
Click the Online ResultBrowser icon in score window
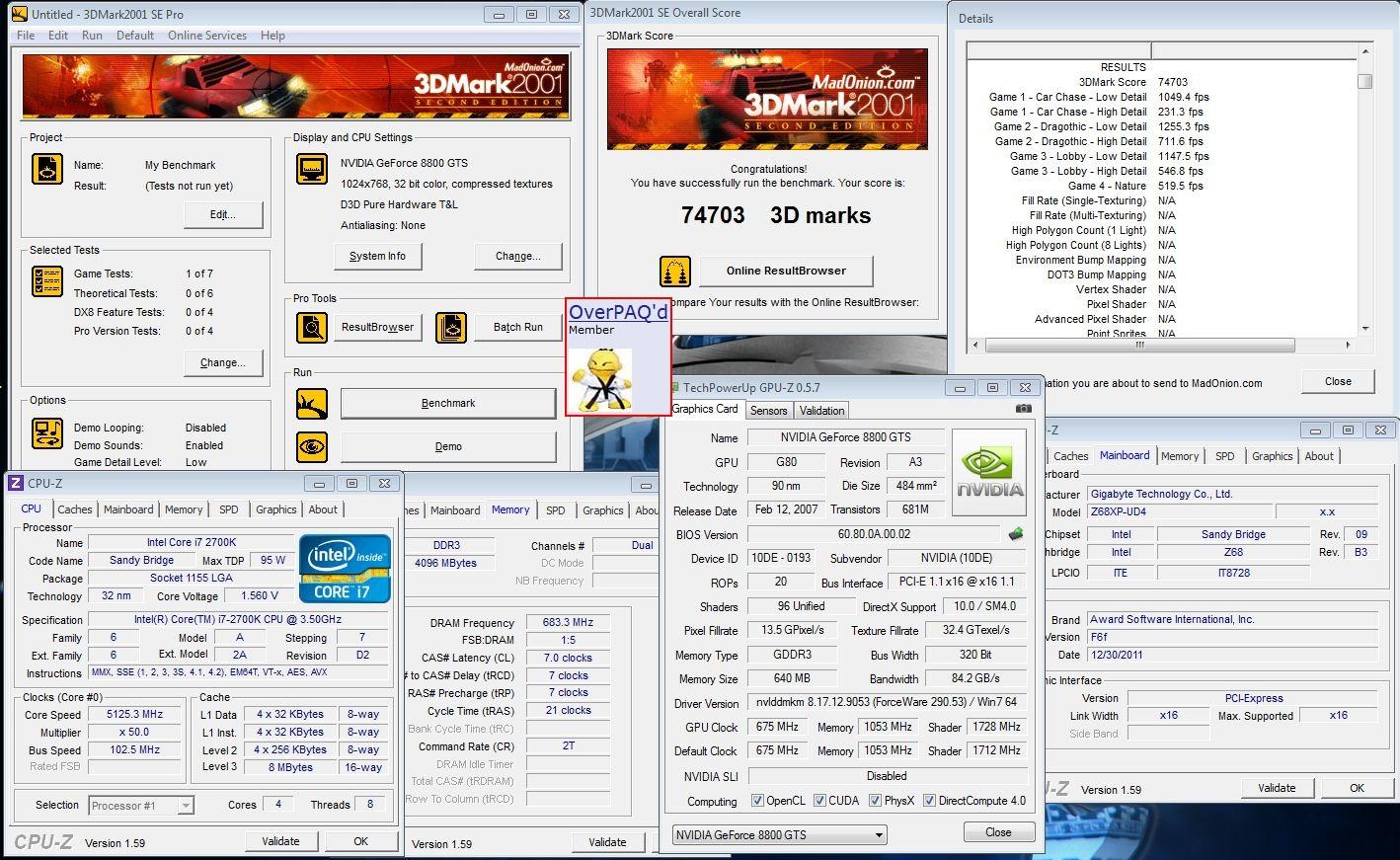(x=675, y=271)
